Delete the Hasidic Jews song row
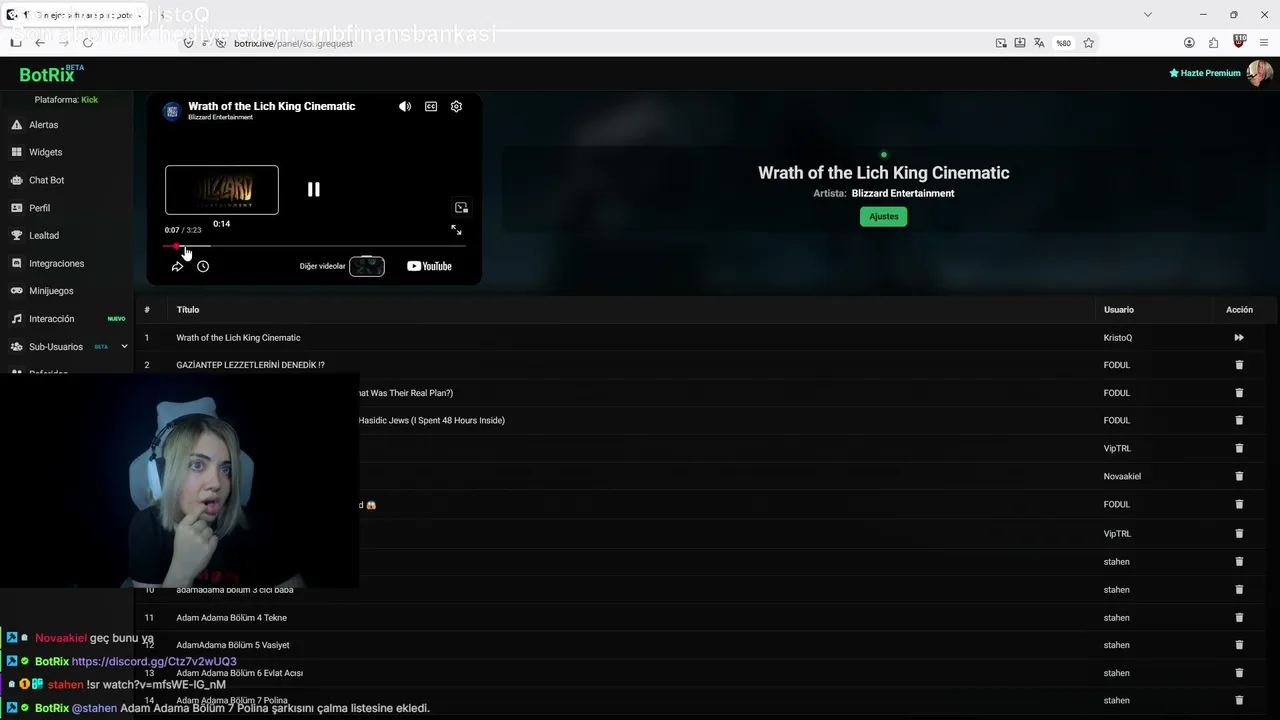 point(1239,420)
